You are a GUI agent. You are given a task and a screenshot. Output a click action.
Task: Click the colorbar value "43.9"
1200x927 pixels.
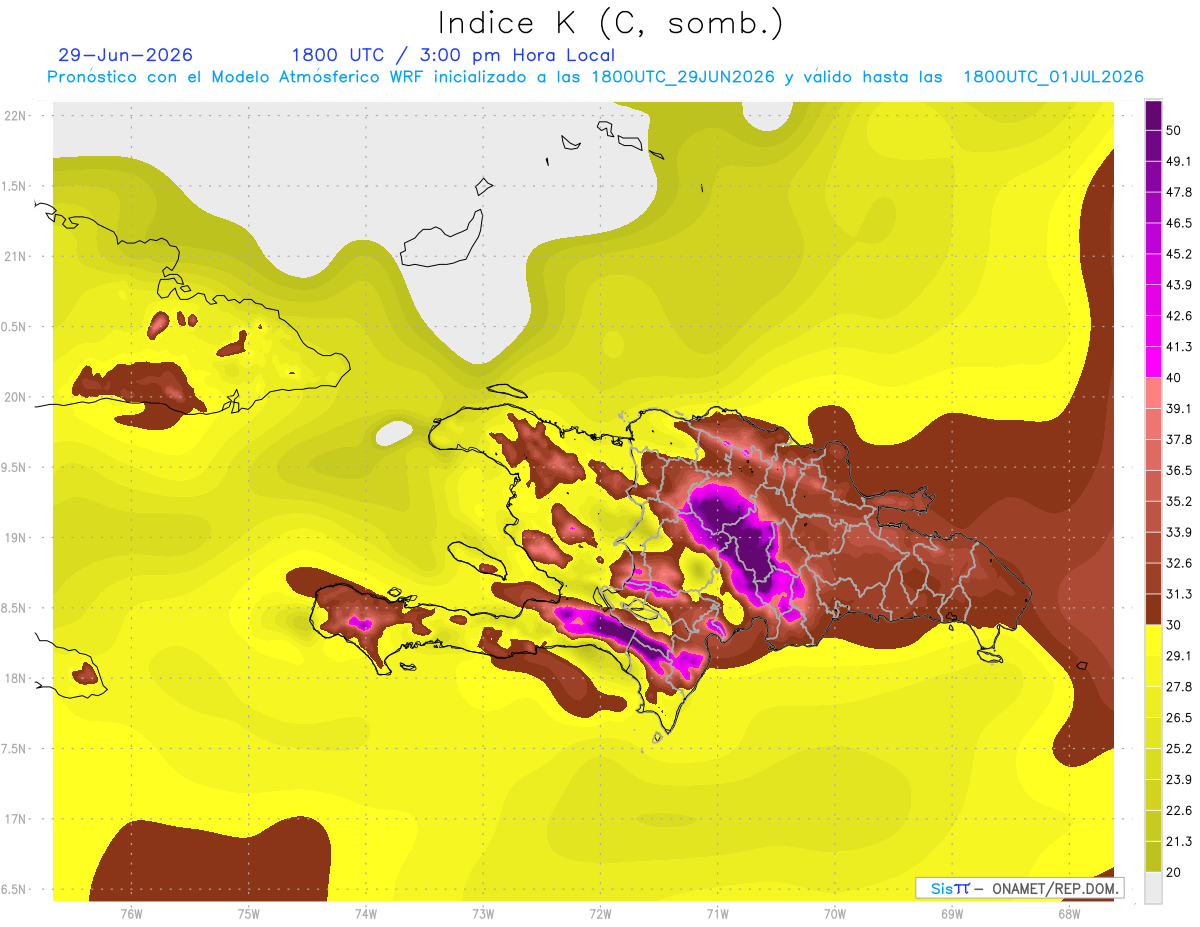tap(1179, 286)
